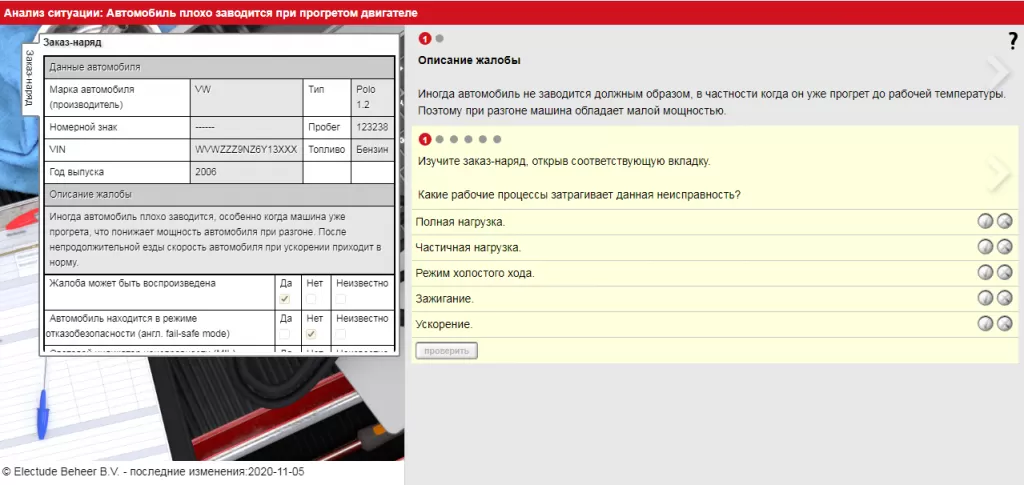Toggle 'Нет' checkbox for fail-safe mode row

[x=311, y=334]
